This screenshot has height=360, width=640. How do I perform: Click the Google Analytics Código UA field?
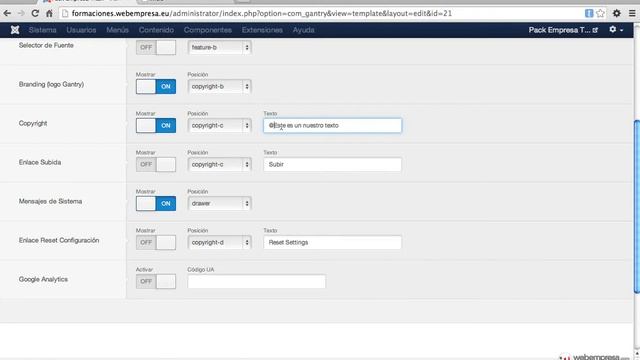point(257,281)
